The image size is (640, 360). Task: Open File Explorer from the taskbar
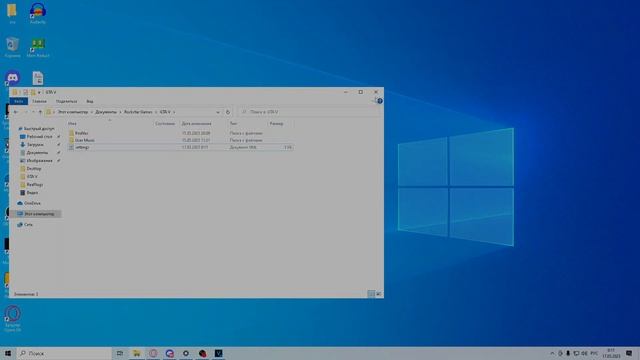tap(137, 353)
